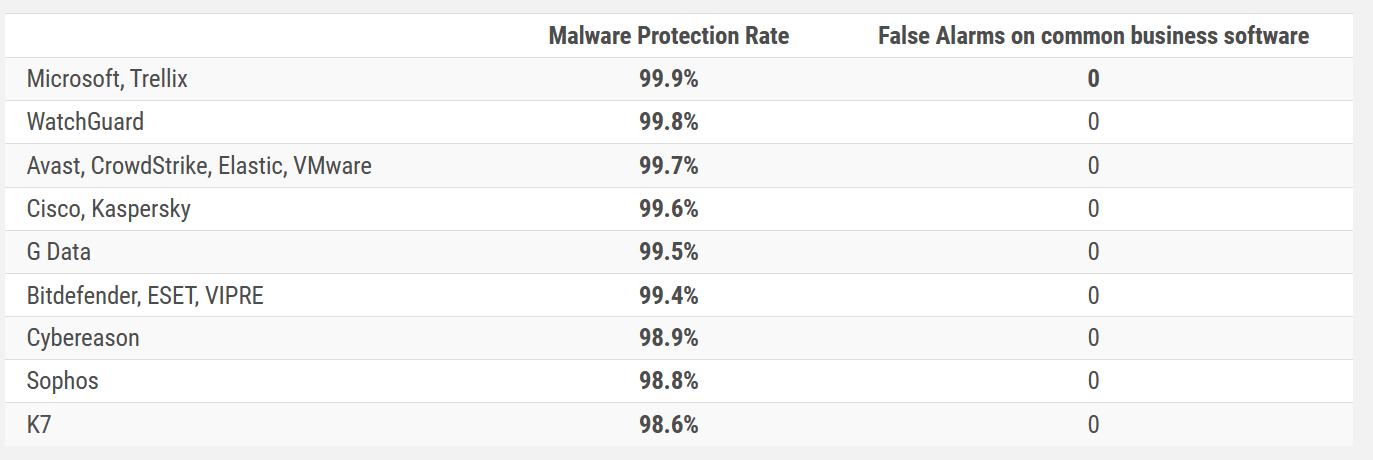This screenshot has width=1373, height=460.
Task: Click the 99.9% protection rate value
Action: (x=668, y=79)
